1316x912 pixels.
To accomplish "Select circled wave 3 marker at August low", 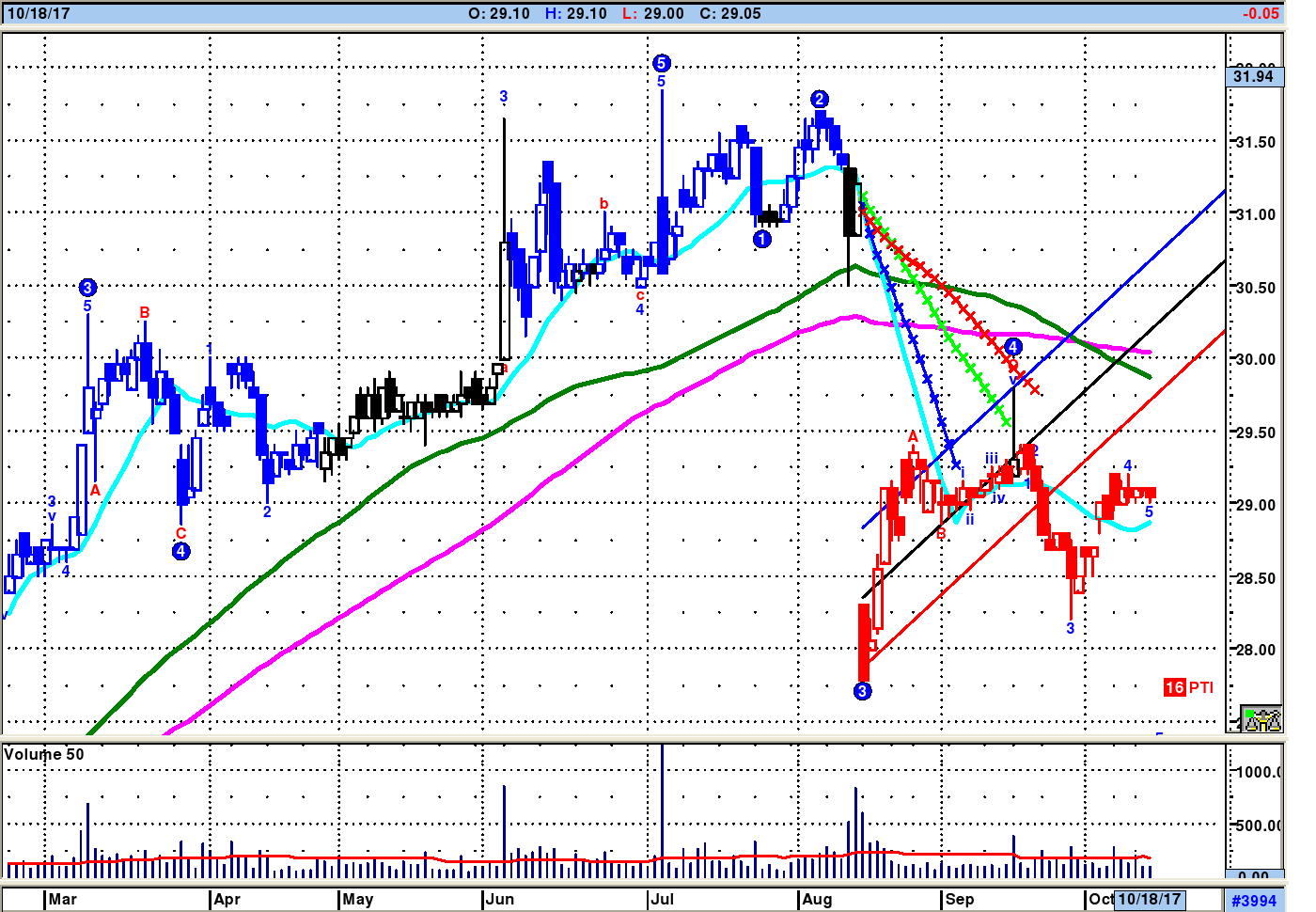I will pyautogui.click(x=862, y=691).
